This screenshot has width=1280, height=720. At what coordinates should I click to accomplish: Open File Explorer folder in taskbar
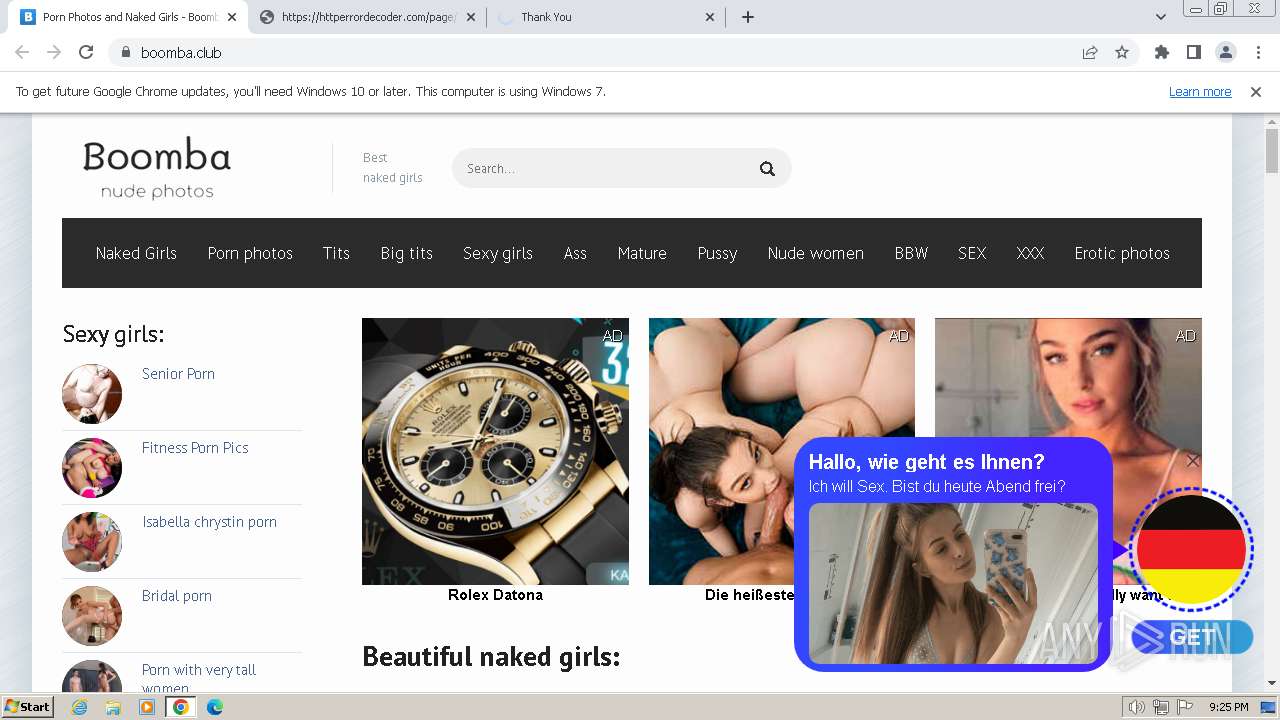tap(113, 707)
